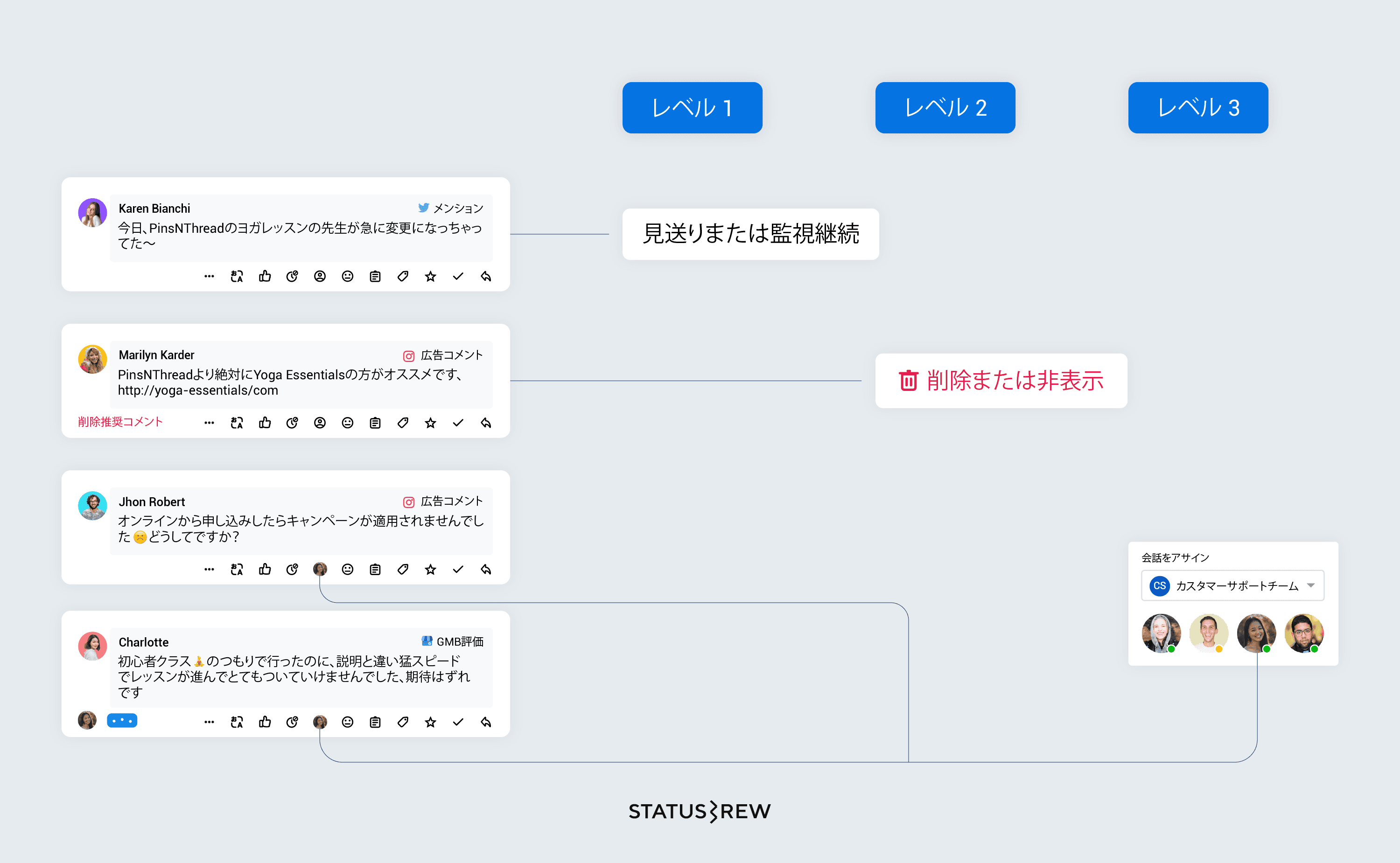Viewport: 1400px width, 863px height.
Task: Click star icon on Charlotte's review
Action: [431, 722]
